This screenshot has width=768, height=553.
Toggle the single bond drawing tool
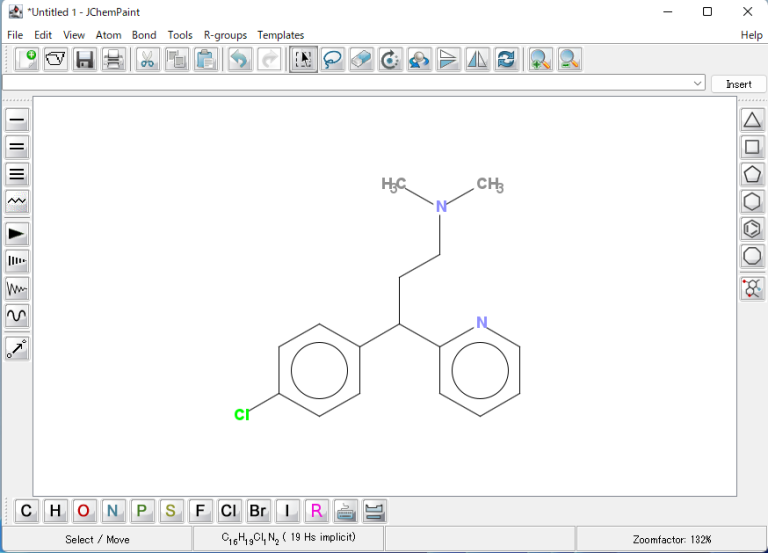point(17,120)
